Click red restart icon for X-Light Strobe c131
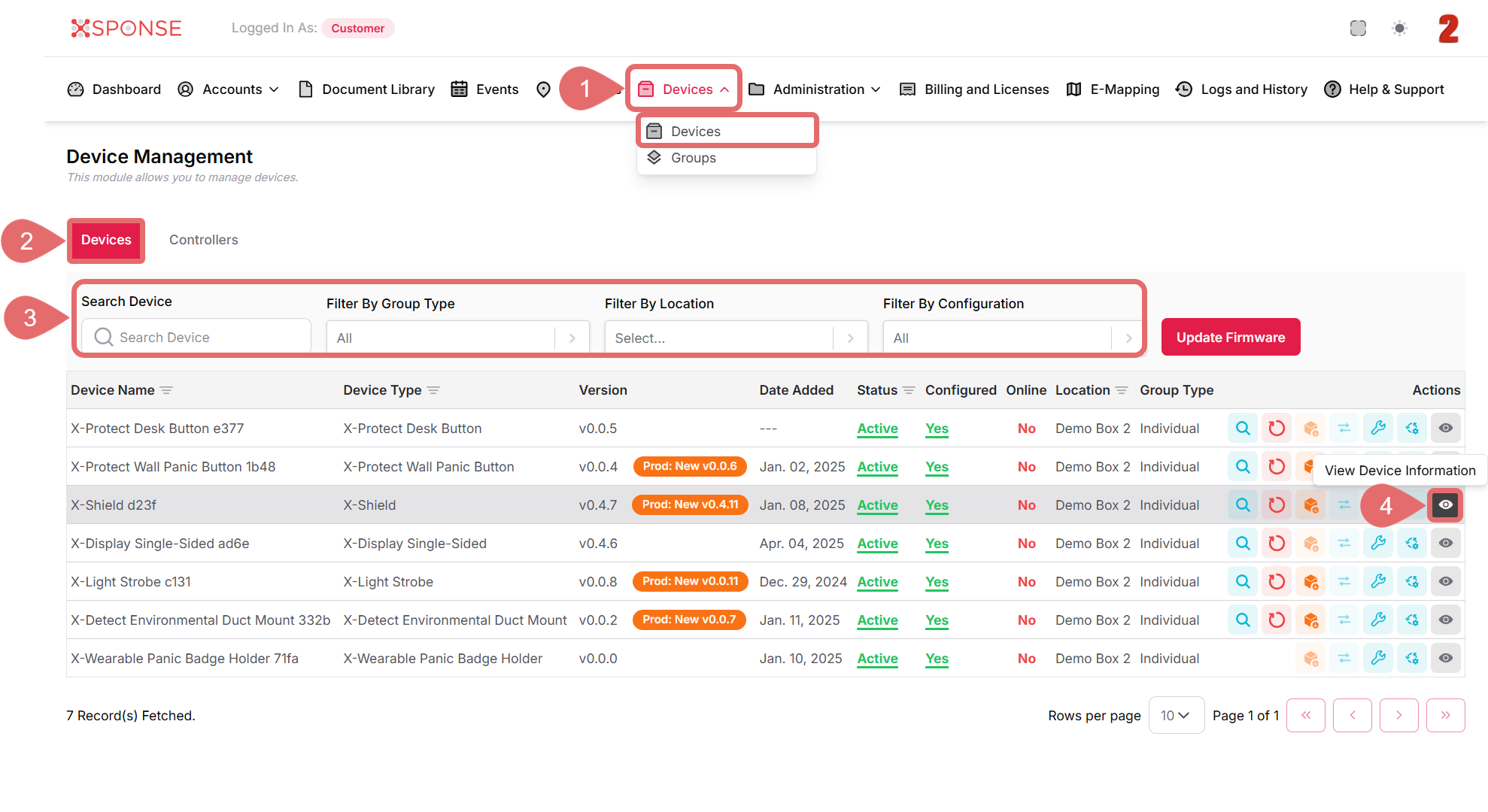The image size is (1488, 812). 1277,582
